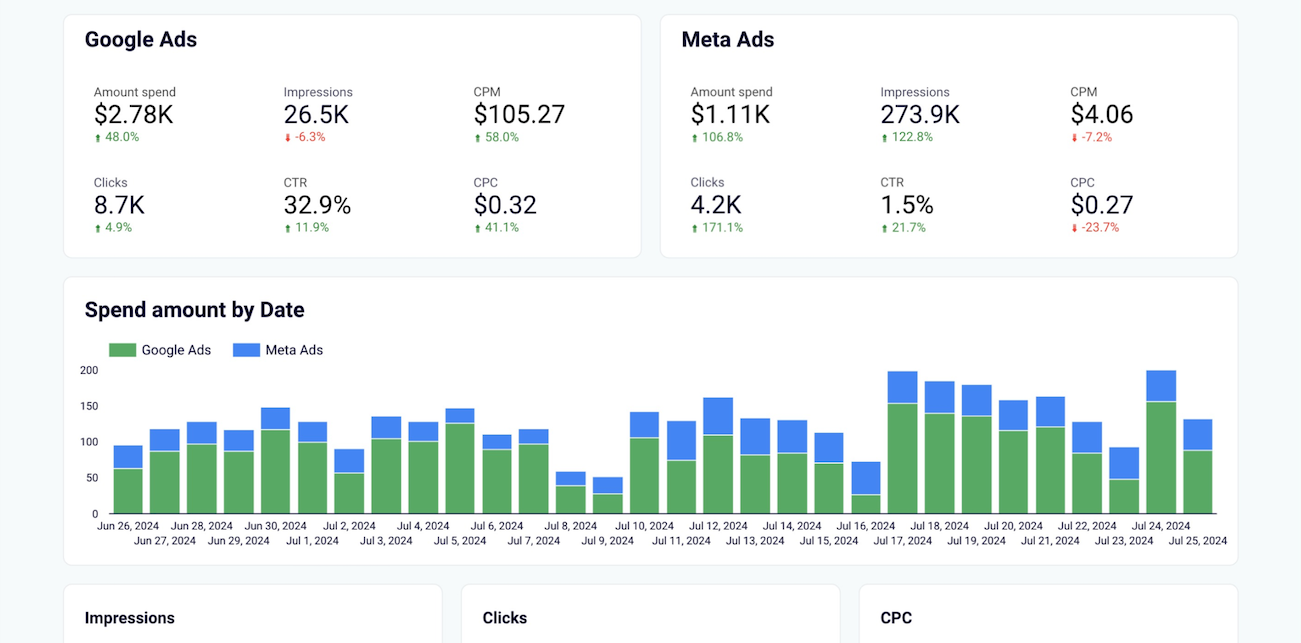Select the Google Ads $2.78K Amount spend value
1301x643 pixels.
134,115
